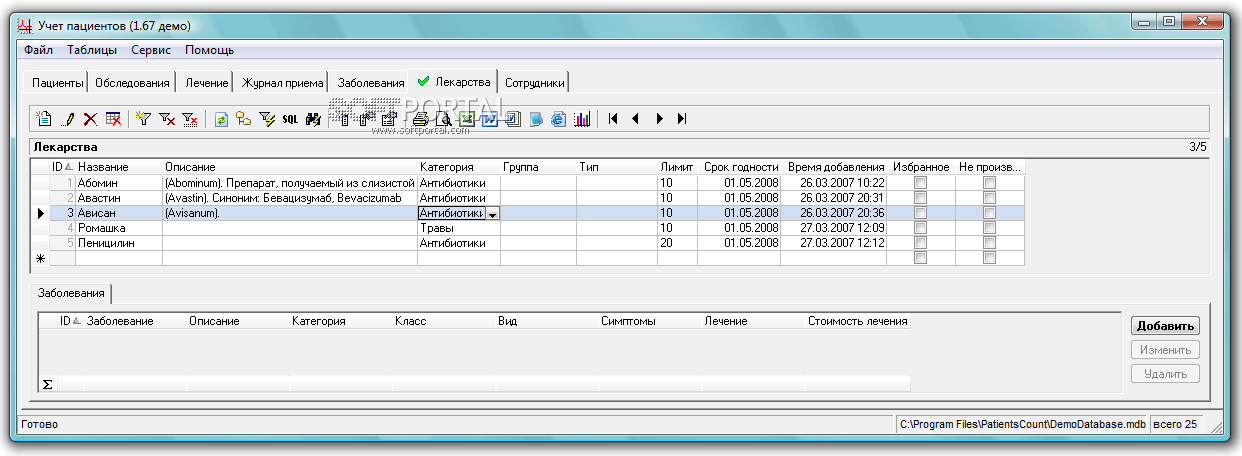This screenshot has width=1242, height=456.
Task: Click the Абомин description cell
Action: click(290, 183)
